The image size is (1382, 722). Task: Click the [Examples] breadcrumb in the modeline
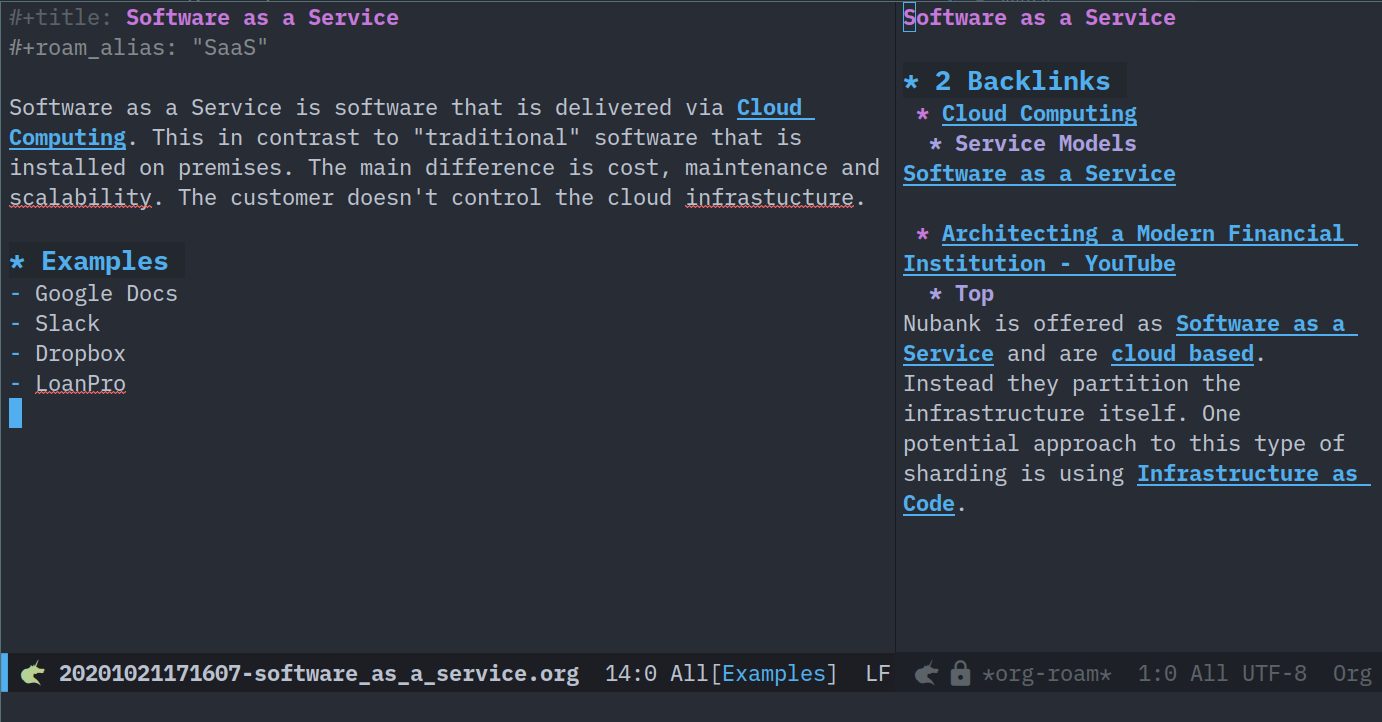(x=775, y=672)
